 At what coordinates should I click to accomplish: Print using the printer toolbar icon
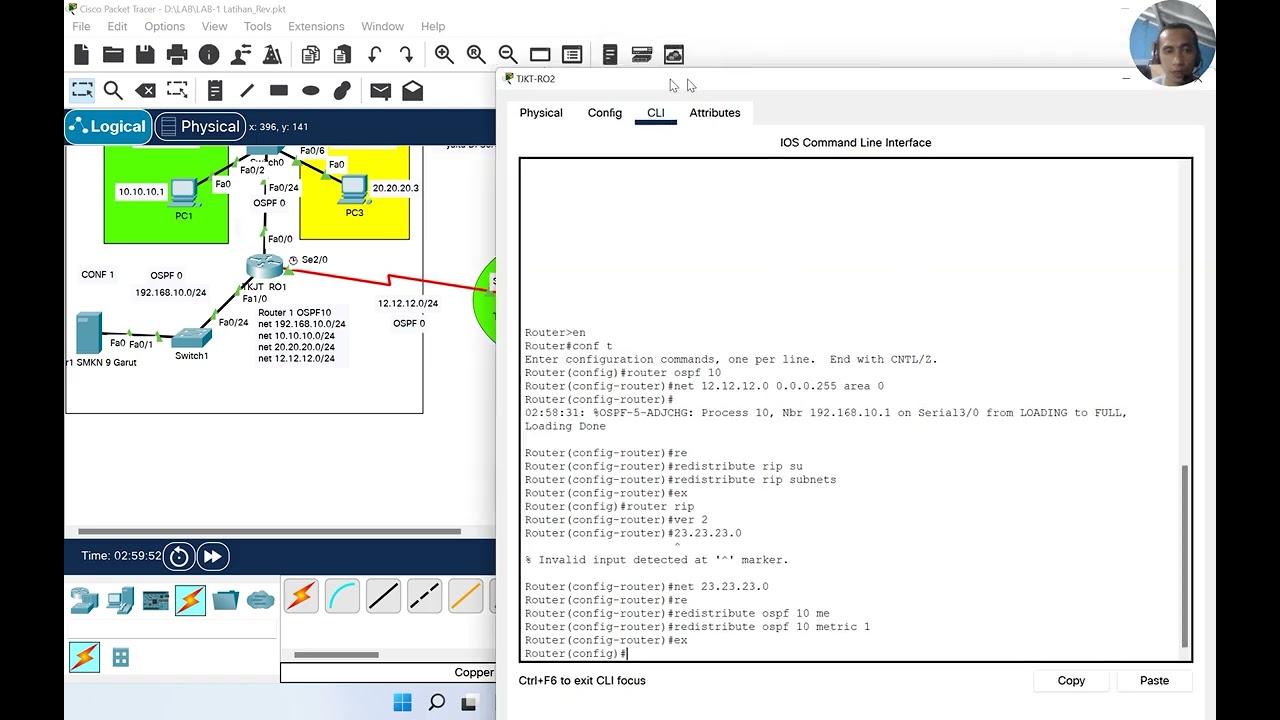[177, 55]
